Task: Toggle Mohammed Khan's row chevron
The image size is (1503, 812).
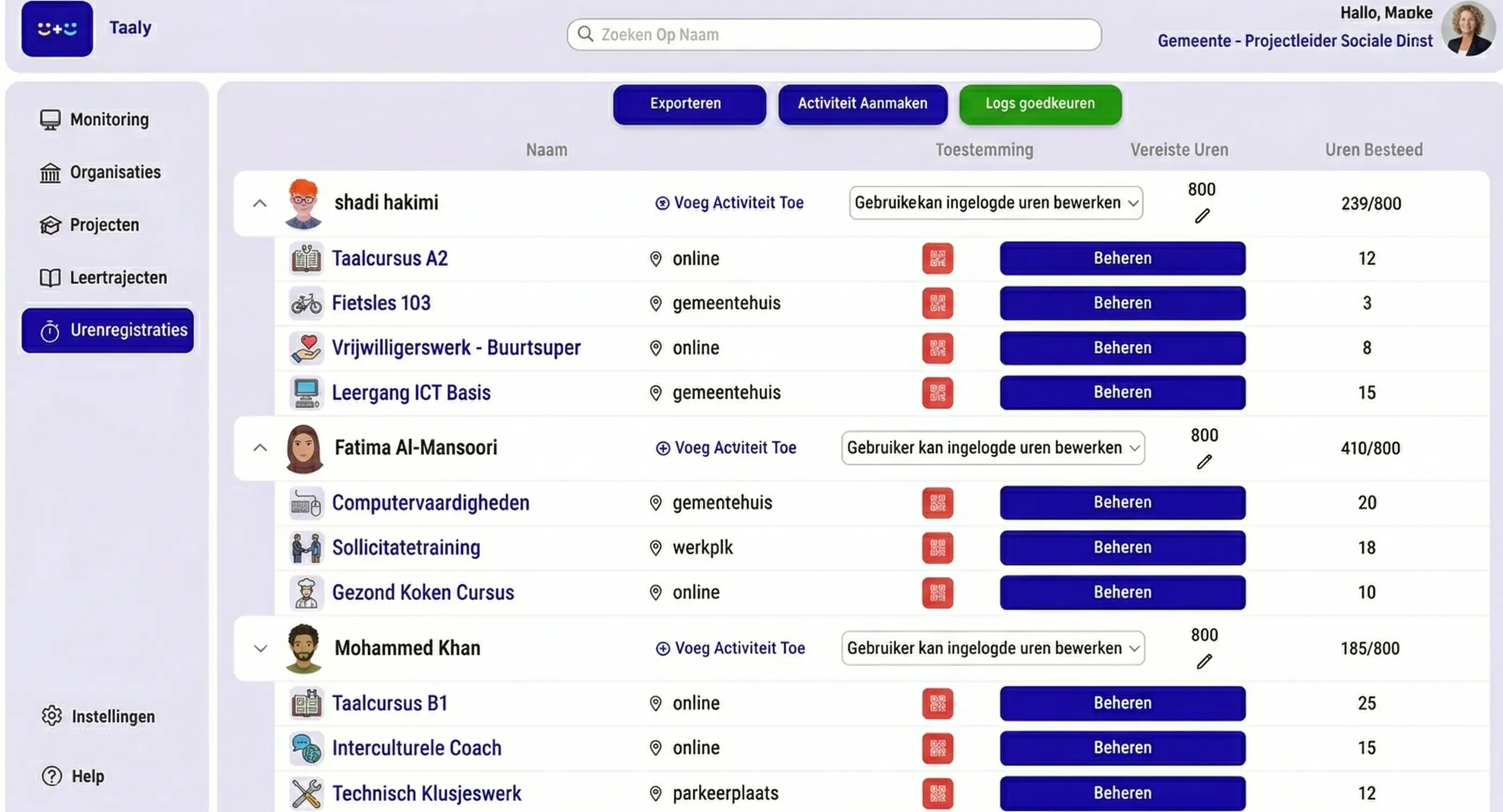Action: pyautogui.click(x=260, y=648)
